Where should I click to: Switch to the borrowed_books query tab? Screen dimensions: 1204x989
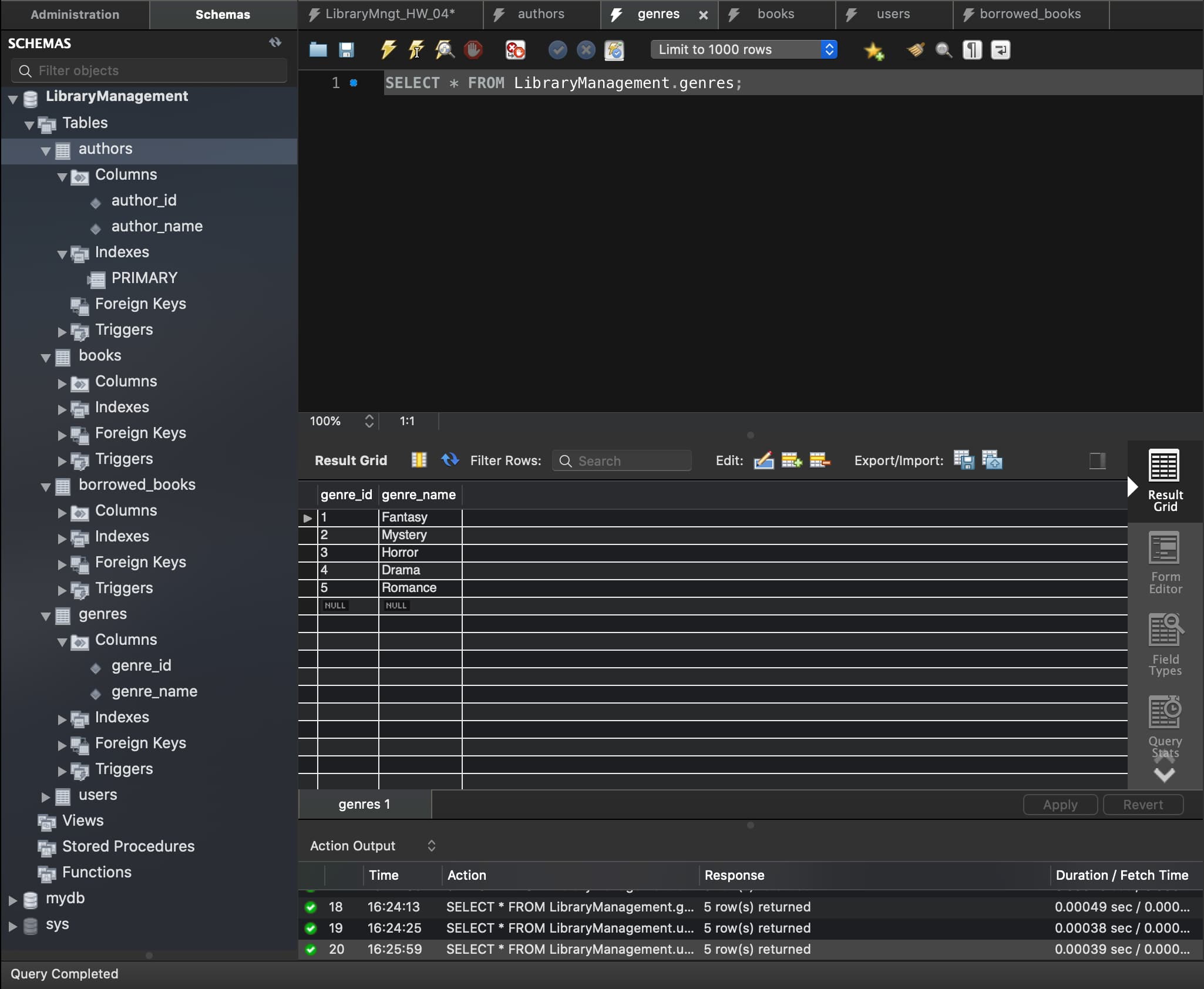[x=1030, y=14]
